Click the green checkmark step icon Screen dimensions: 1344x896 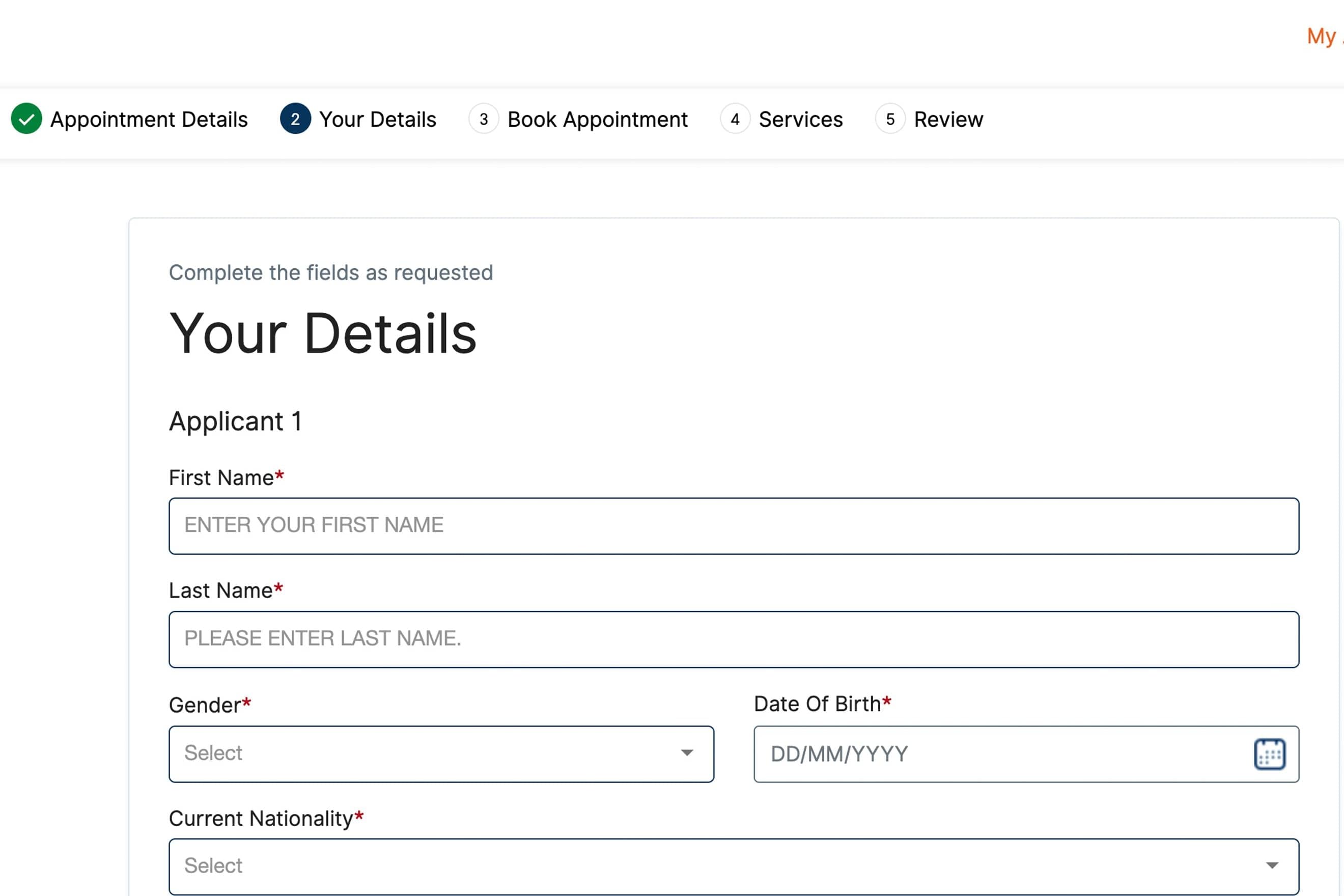coord(26,119)
